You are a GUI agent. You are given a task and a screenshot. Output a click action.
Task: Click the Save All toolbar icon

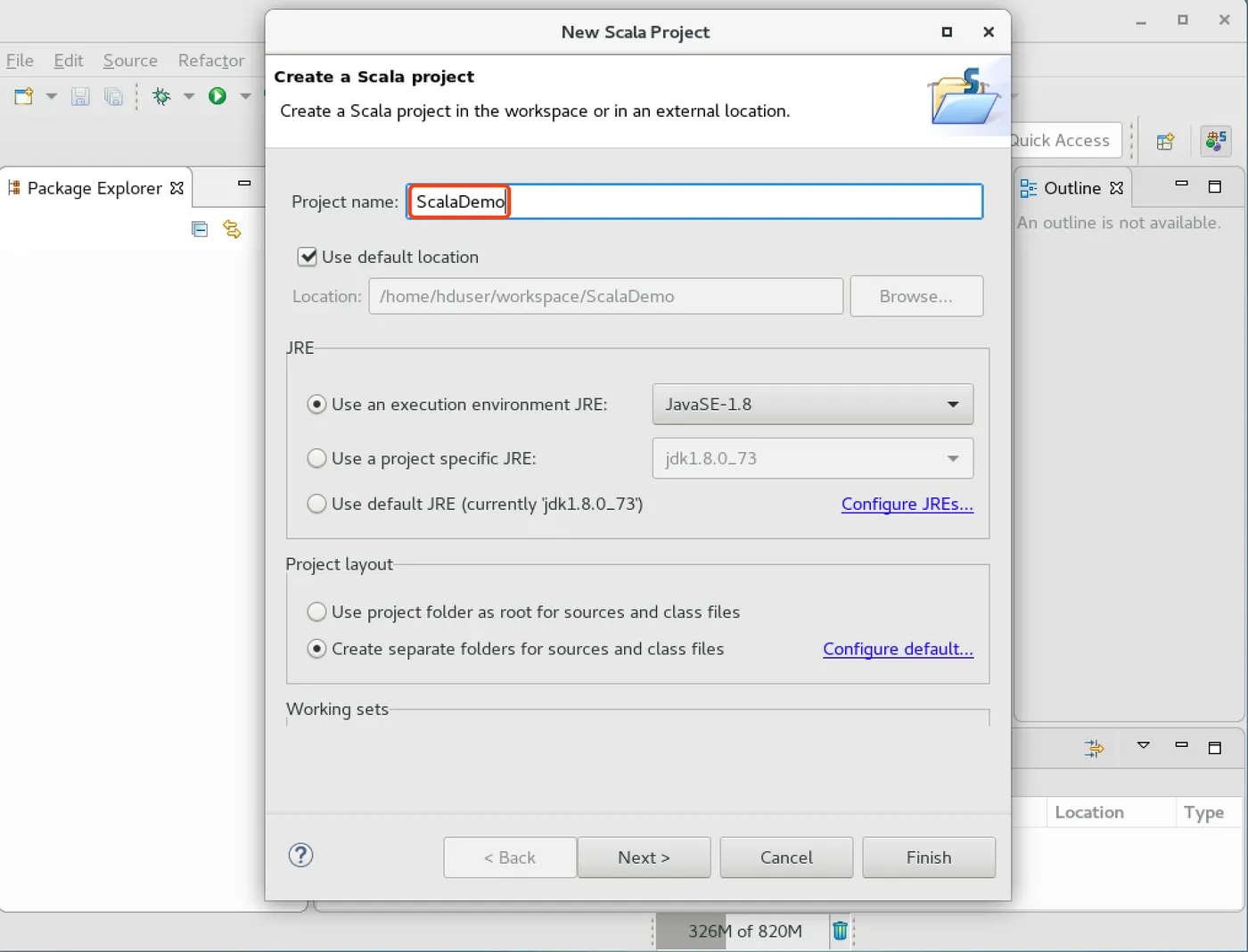(x=113, y=96)
